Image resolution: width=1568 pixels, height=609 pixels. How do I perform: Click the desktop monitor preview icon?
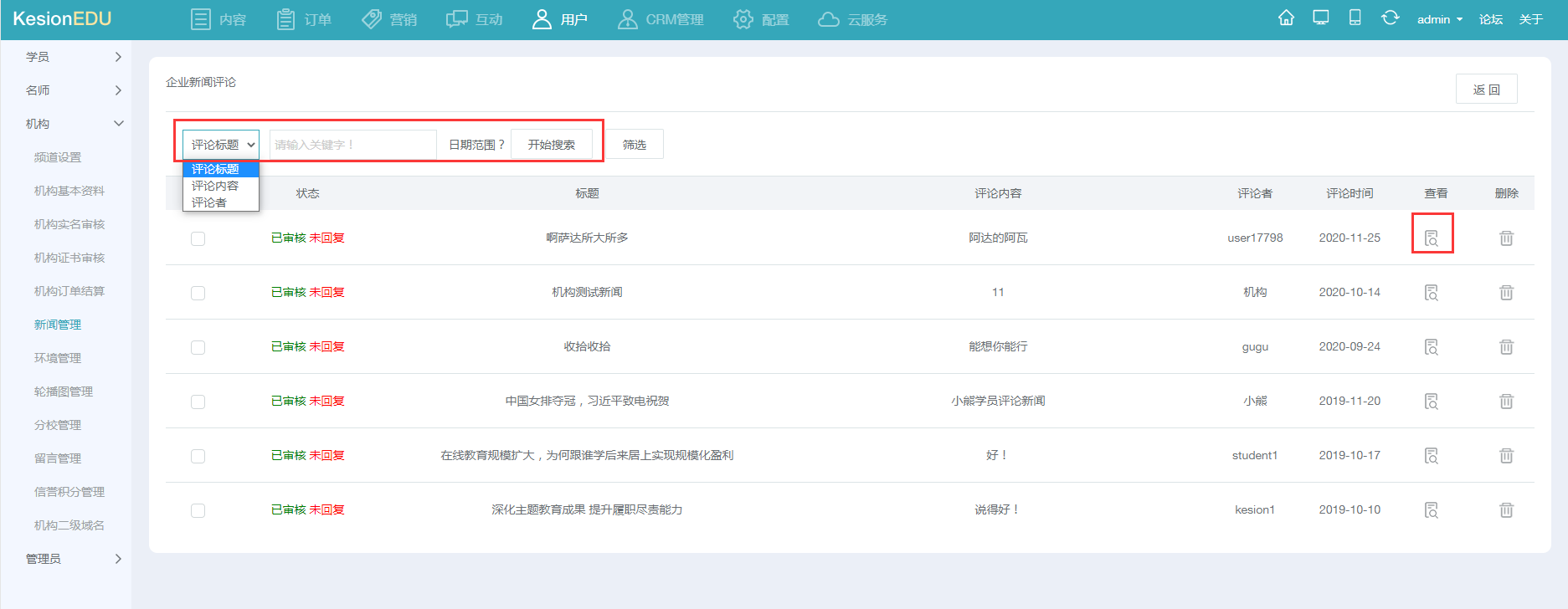click(1321, 18)
